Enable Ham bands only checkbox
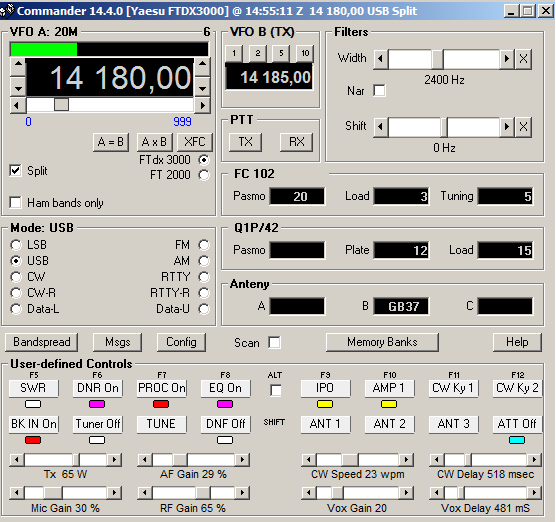 pyautogui.click(x=15, y=202)
